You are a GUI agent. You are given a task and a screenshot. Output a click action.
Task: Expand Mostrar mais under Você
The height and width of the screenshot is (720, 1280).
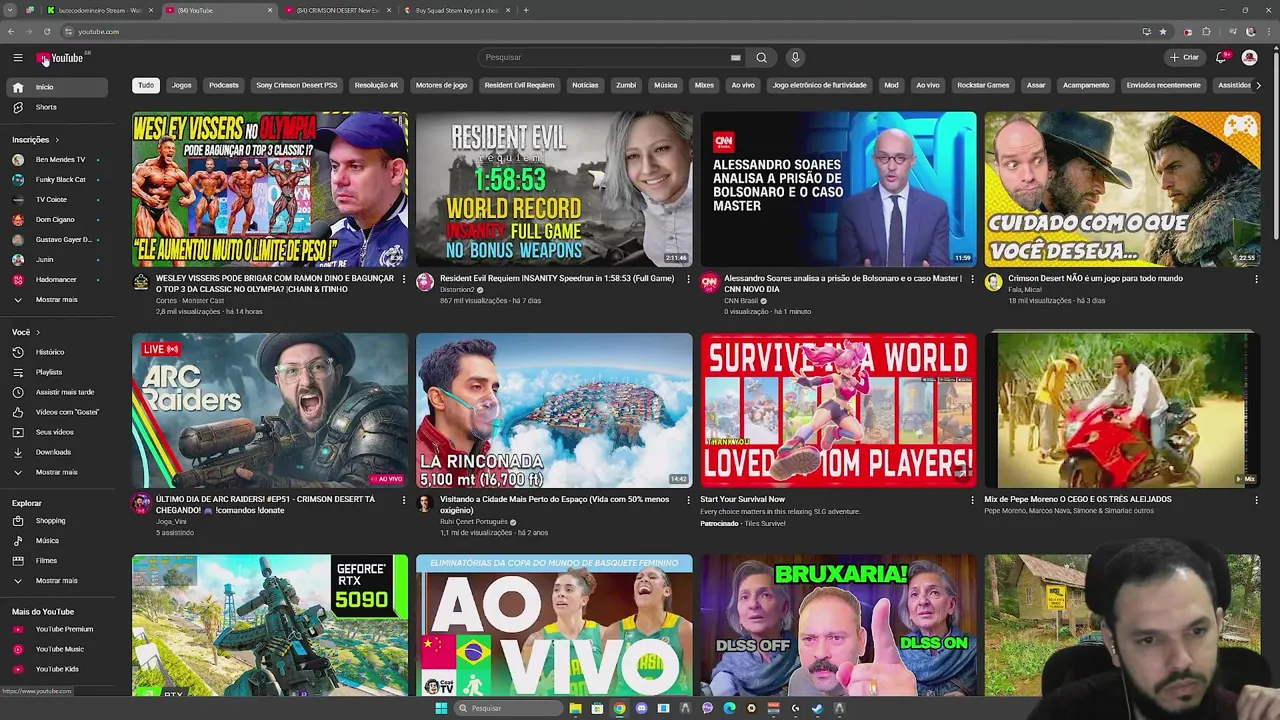(56, 472)
